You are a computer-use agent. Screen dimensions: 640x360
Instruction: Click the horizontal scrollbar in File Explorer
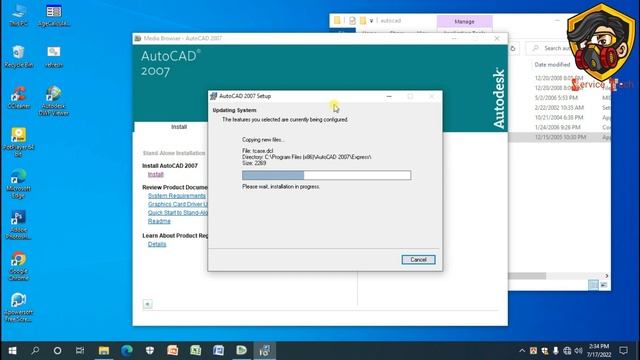[527, 276]
